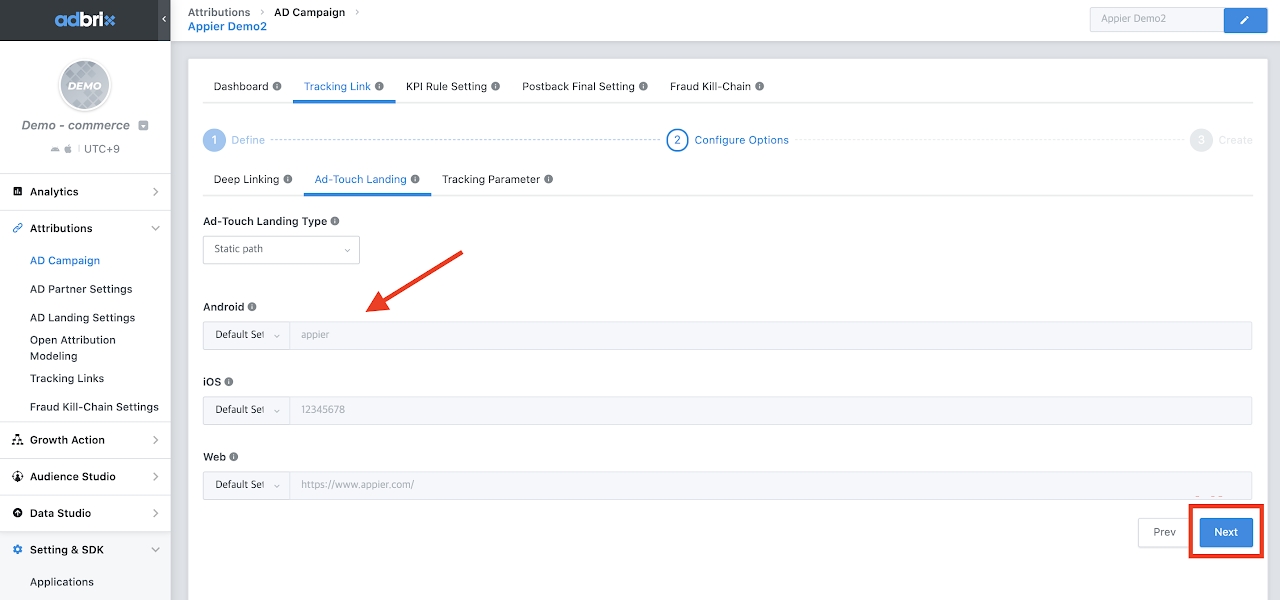1280x600 pixels.
Task: Open Android Default Set dropdown
Action: [246, 335]
